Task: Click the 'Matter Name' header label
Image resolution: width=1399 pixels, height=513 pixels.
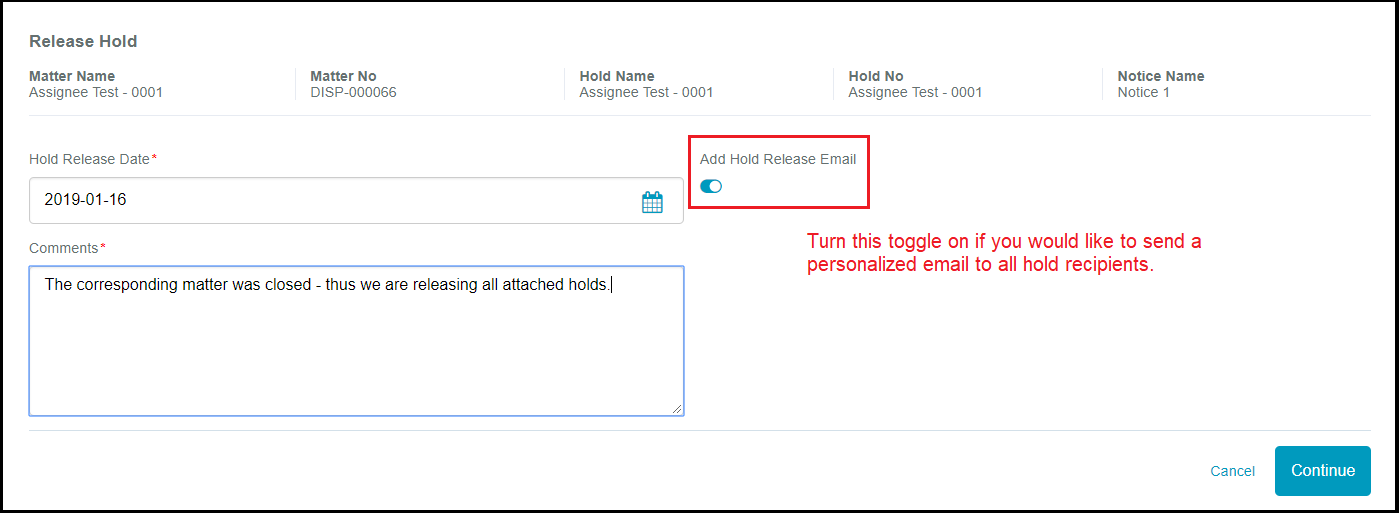Action: coord(72,76)
